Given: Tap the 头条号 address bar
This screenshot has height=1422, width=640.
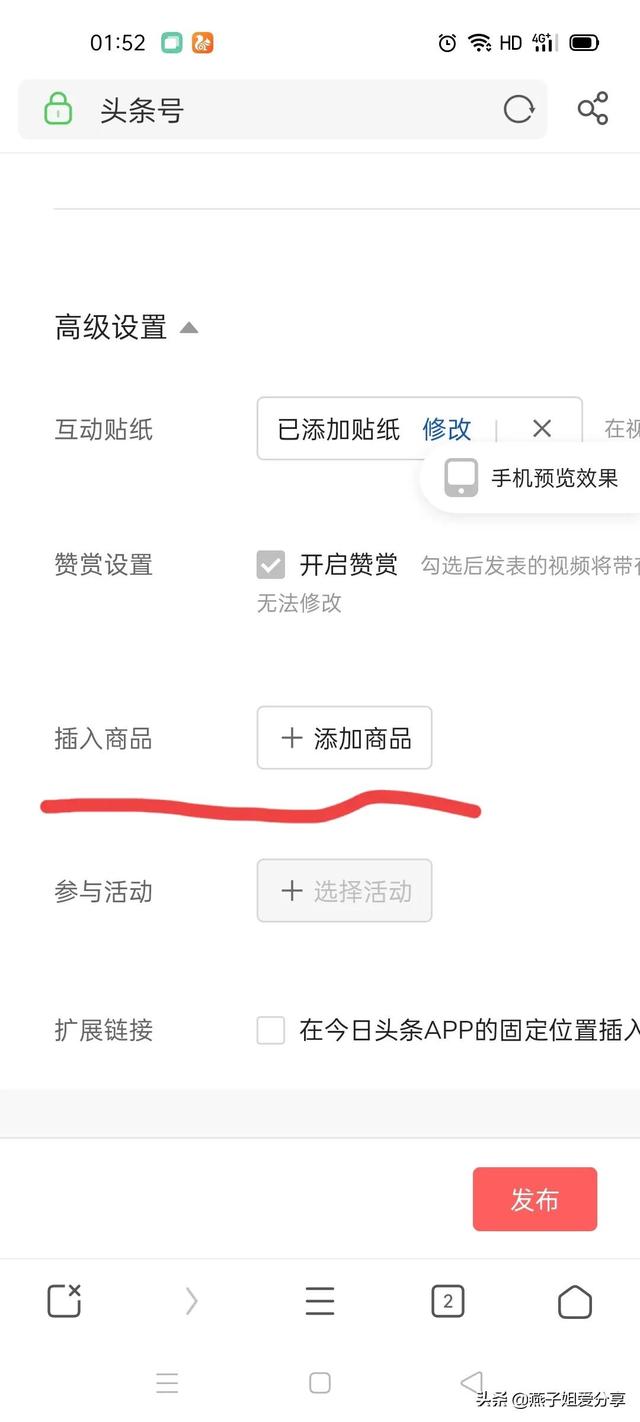Looking at the screenshot, I should (x=283, y=109).
